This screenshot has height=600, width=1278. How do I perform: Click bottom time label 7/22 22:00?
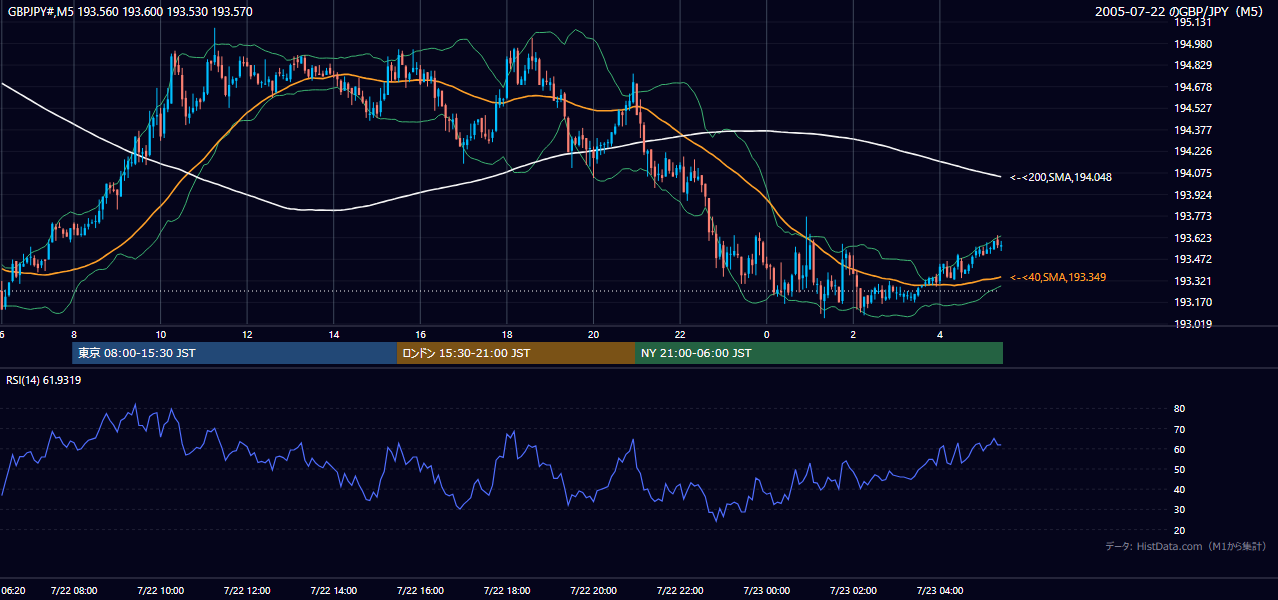pos(680,590)
